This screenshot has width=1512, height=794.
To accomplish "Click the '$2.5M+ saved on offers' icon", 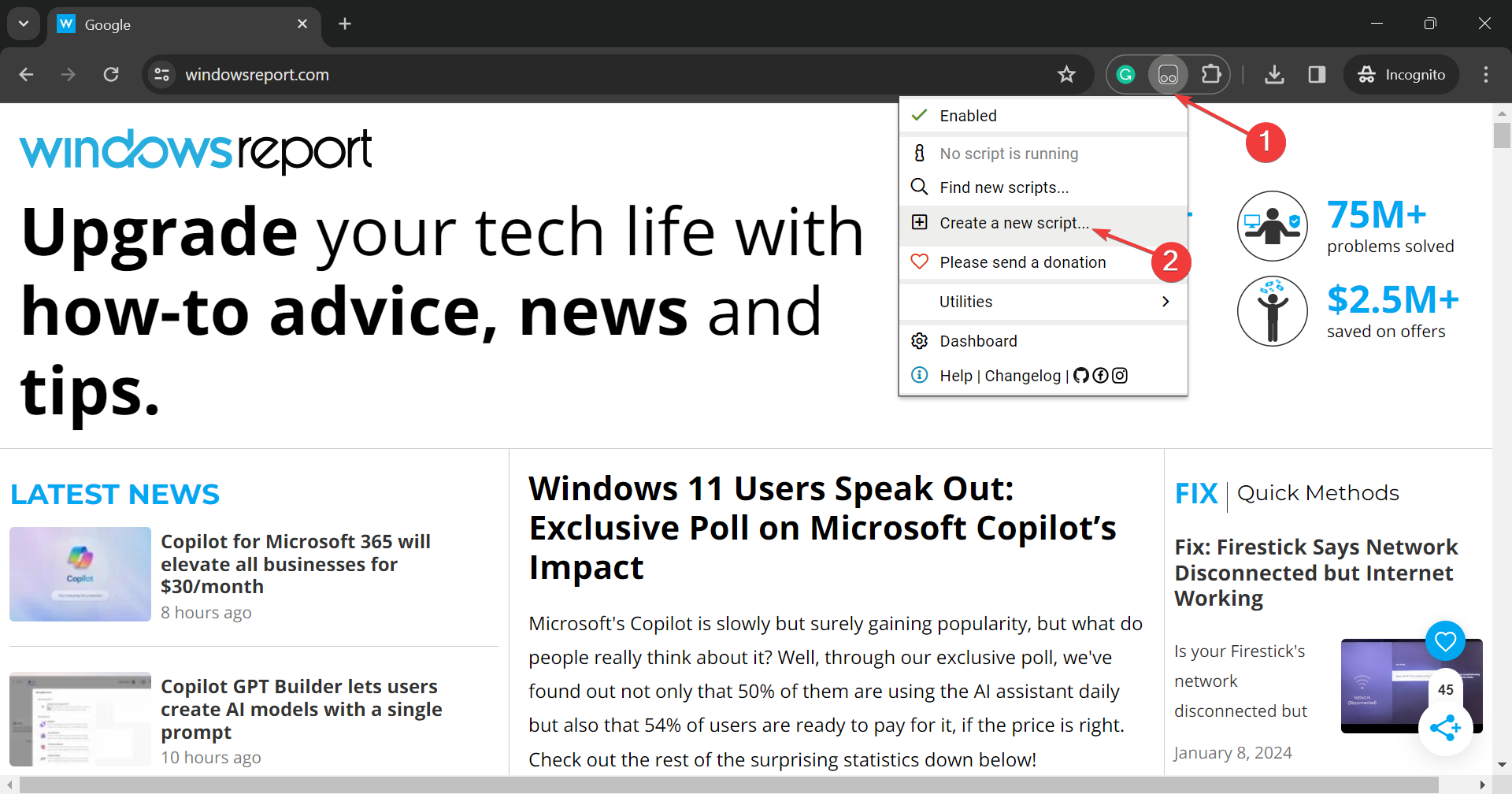I will click(1273, 311).
